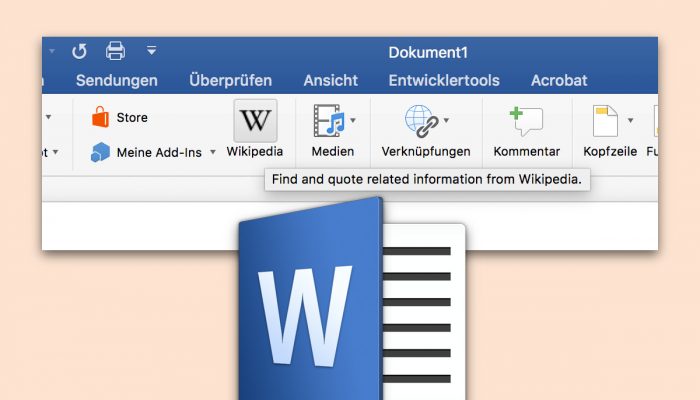This screenshot has height=400, width=700.
Task: Click the blue Meine Add-Ins cube icon
Action: [100, 152]
